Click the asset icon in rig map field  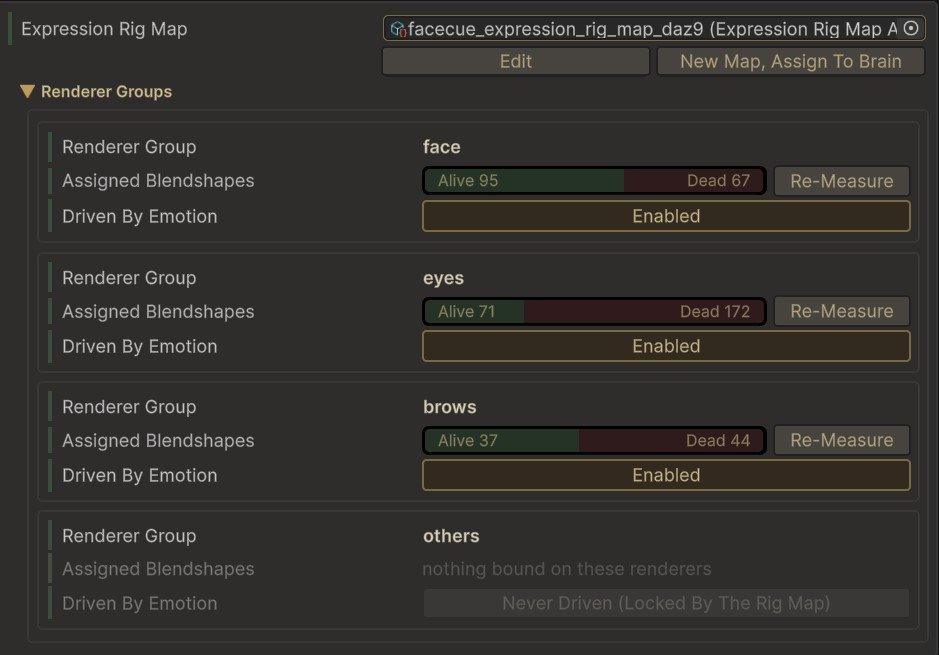398,29
